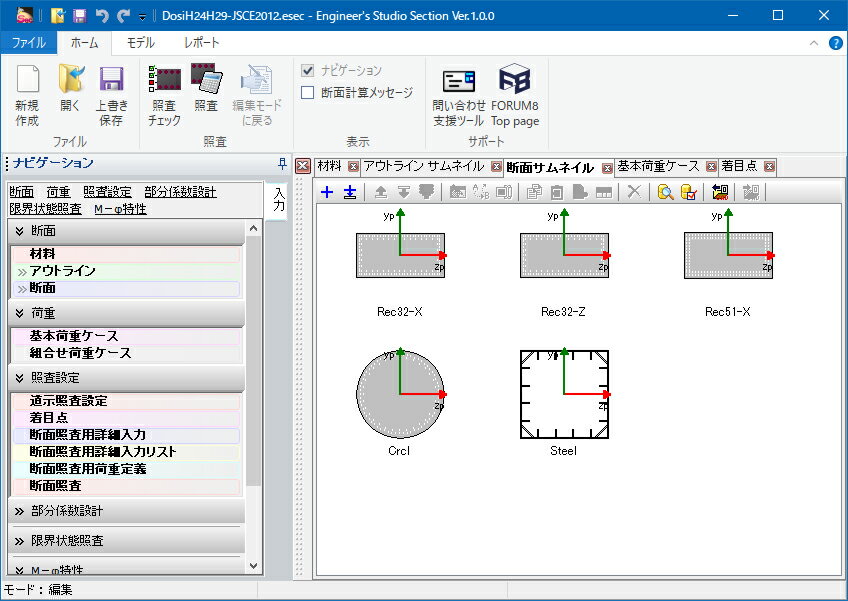Viewport: 848px width, 601px height.
Task: Open the アウトライン サムネイル tab
Action: [x=423, y=166]
